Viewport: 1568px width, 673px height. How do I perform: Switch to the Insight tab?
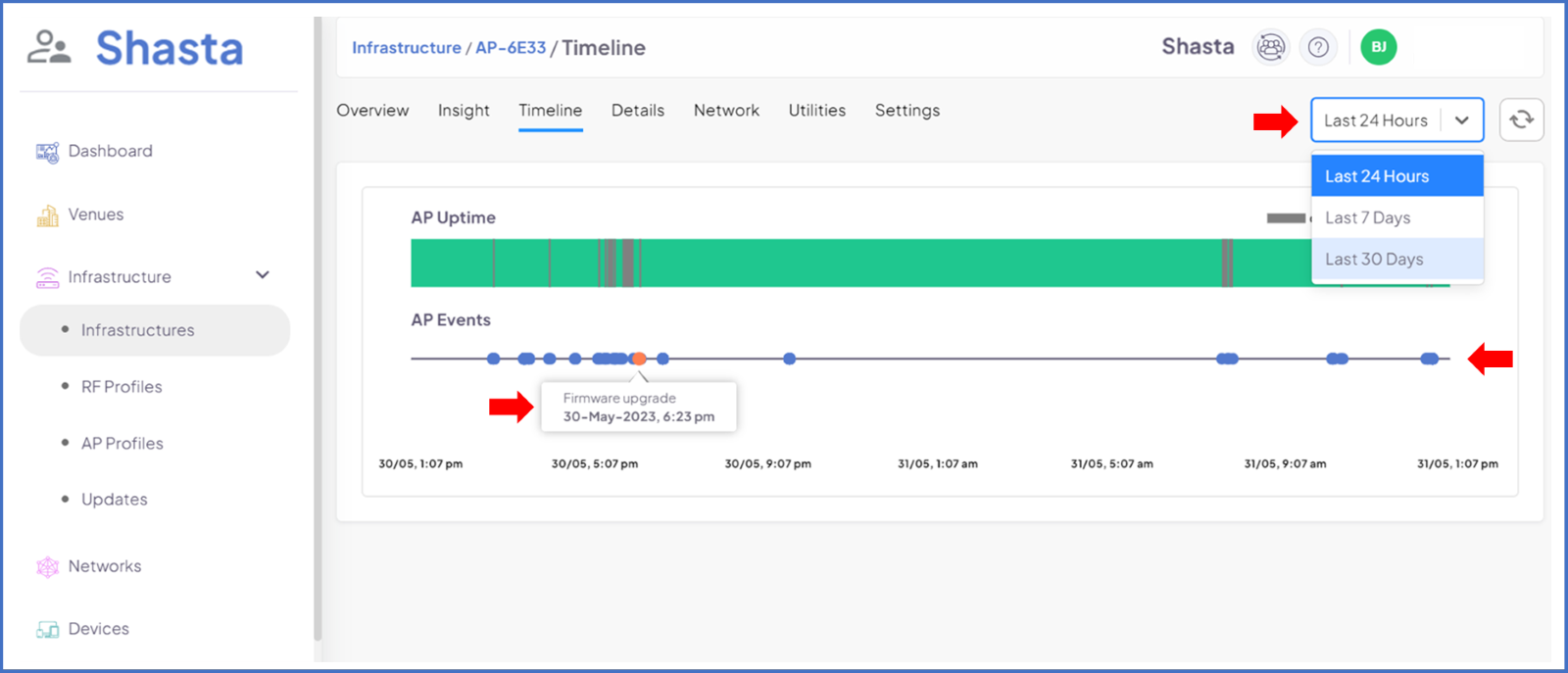click(x=464, y=111)
